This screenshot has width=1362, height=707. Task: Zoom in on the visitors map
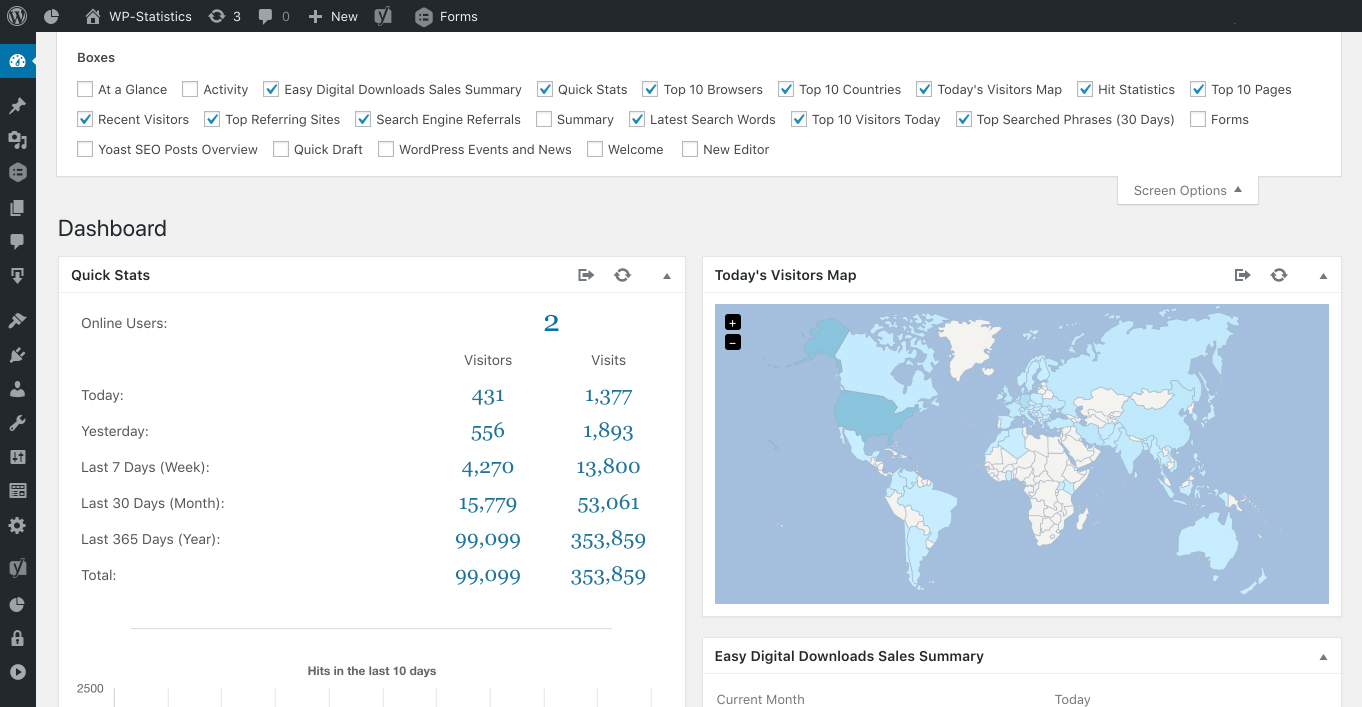[x=733, y=322]
